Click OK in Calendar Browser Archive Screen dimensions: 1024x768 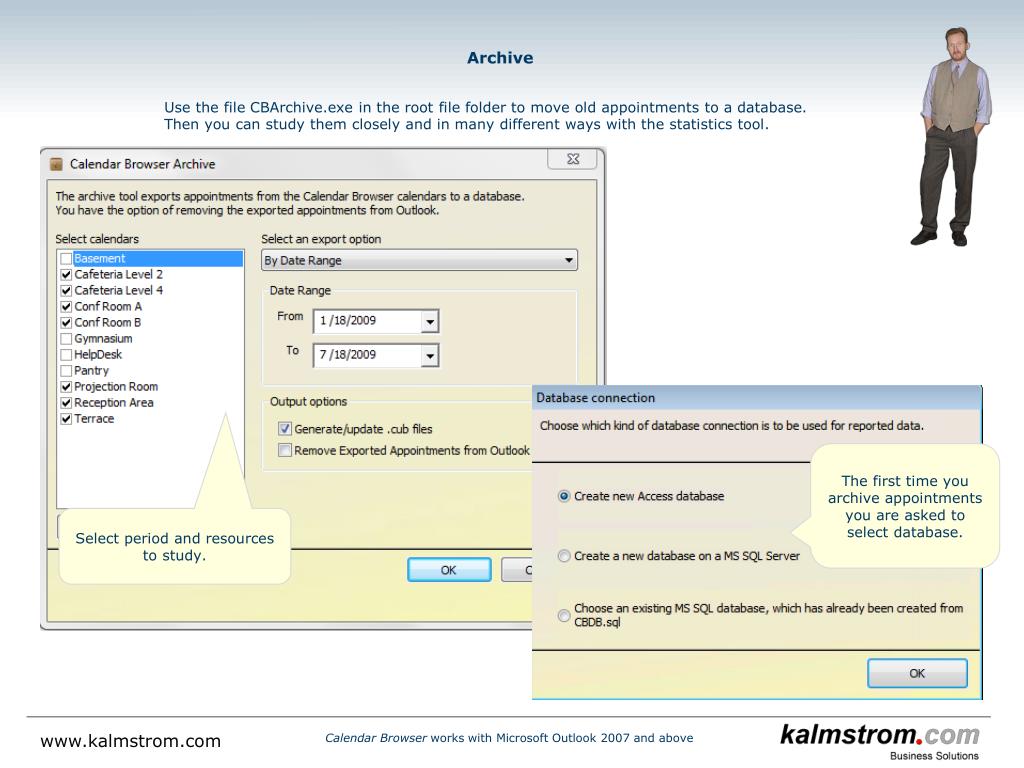coord(449,570)
